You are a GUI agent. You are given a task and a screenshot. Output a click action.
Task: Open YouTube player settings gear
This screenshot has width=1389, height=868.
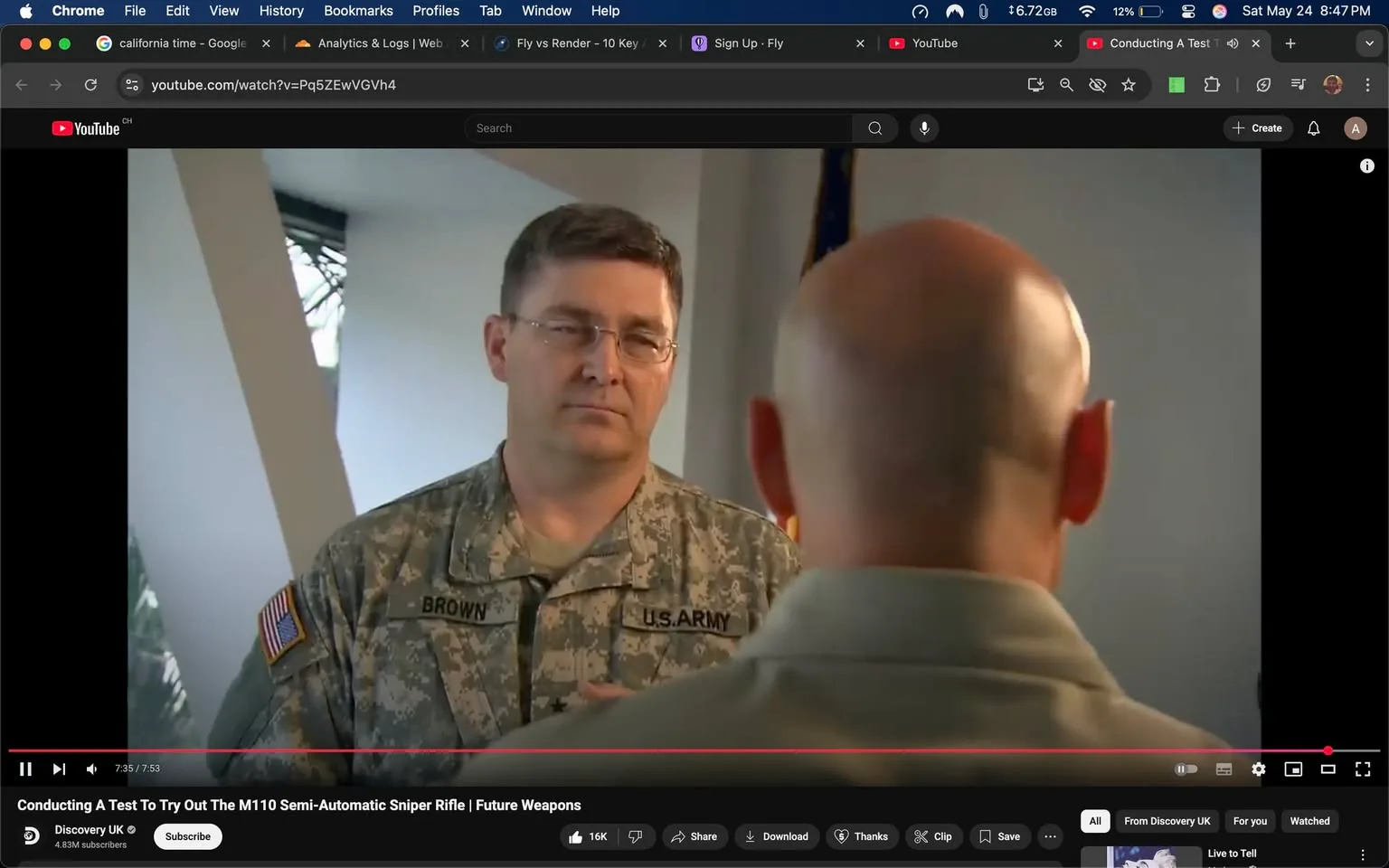click(x=1258, y=769)
